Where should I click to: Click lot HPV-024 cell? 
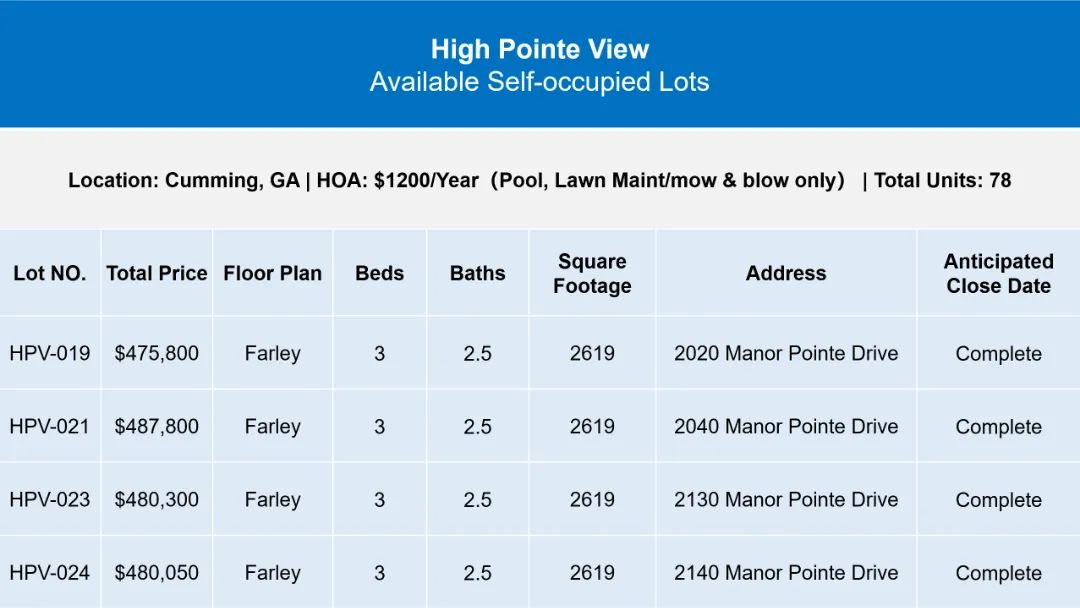coord(50,572)
